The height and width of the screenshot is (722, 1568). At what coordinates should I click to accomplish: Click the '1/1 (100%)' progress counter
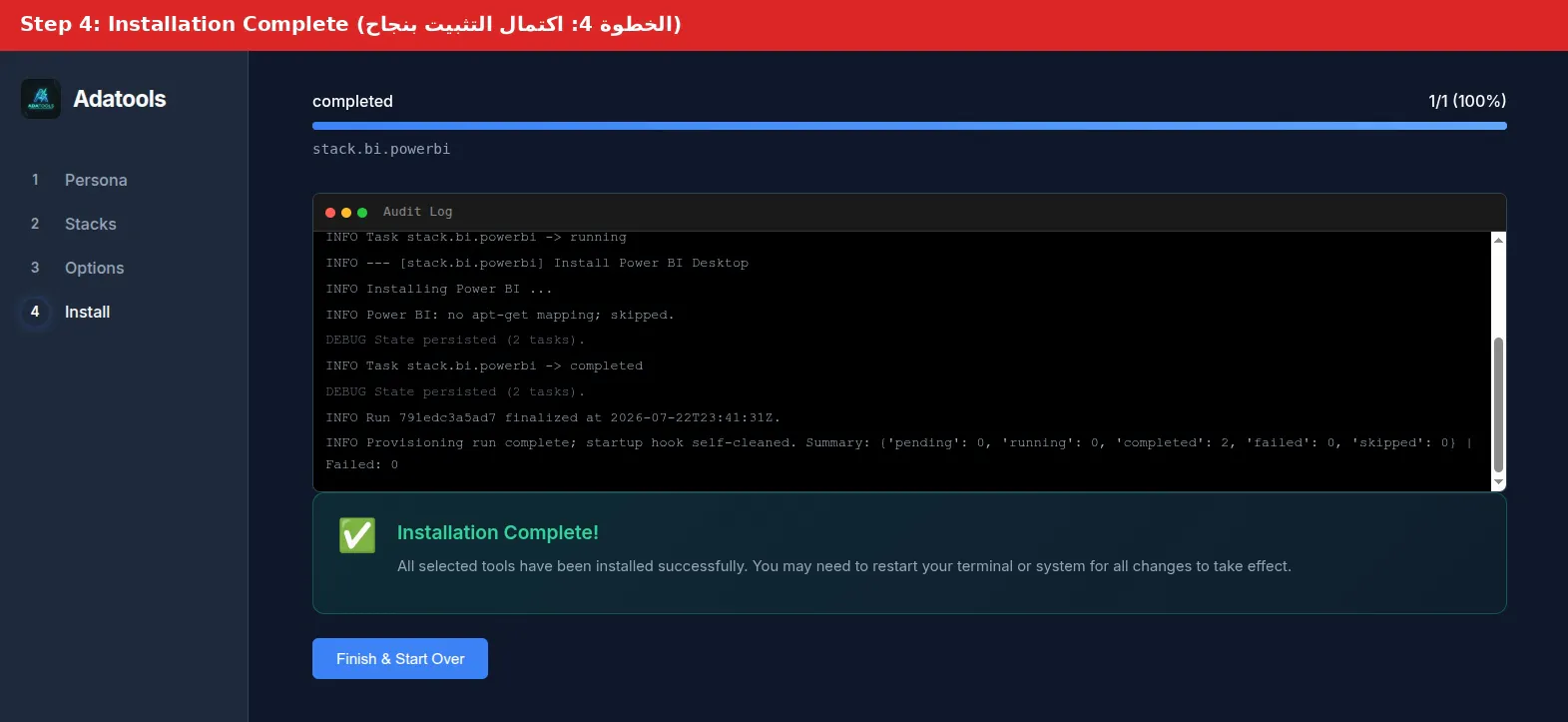1467,101
